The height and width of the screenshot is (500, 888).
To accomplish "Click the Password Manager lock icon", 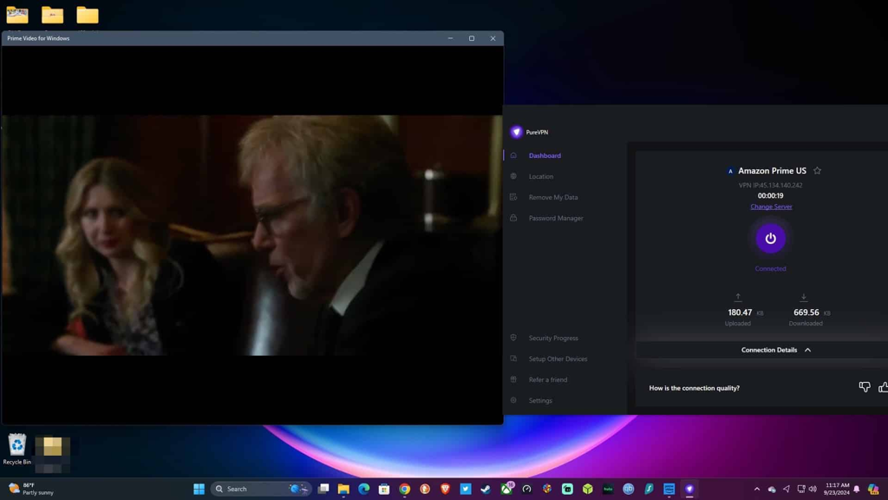I will (x=514, y=218).
